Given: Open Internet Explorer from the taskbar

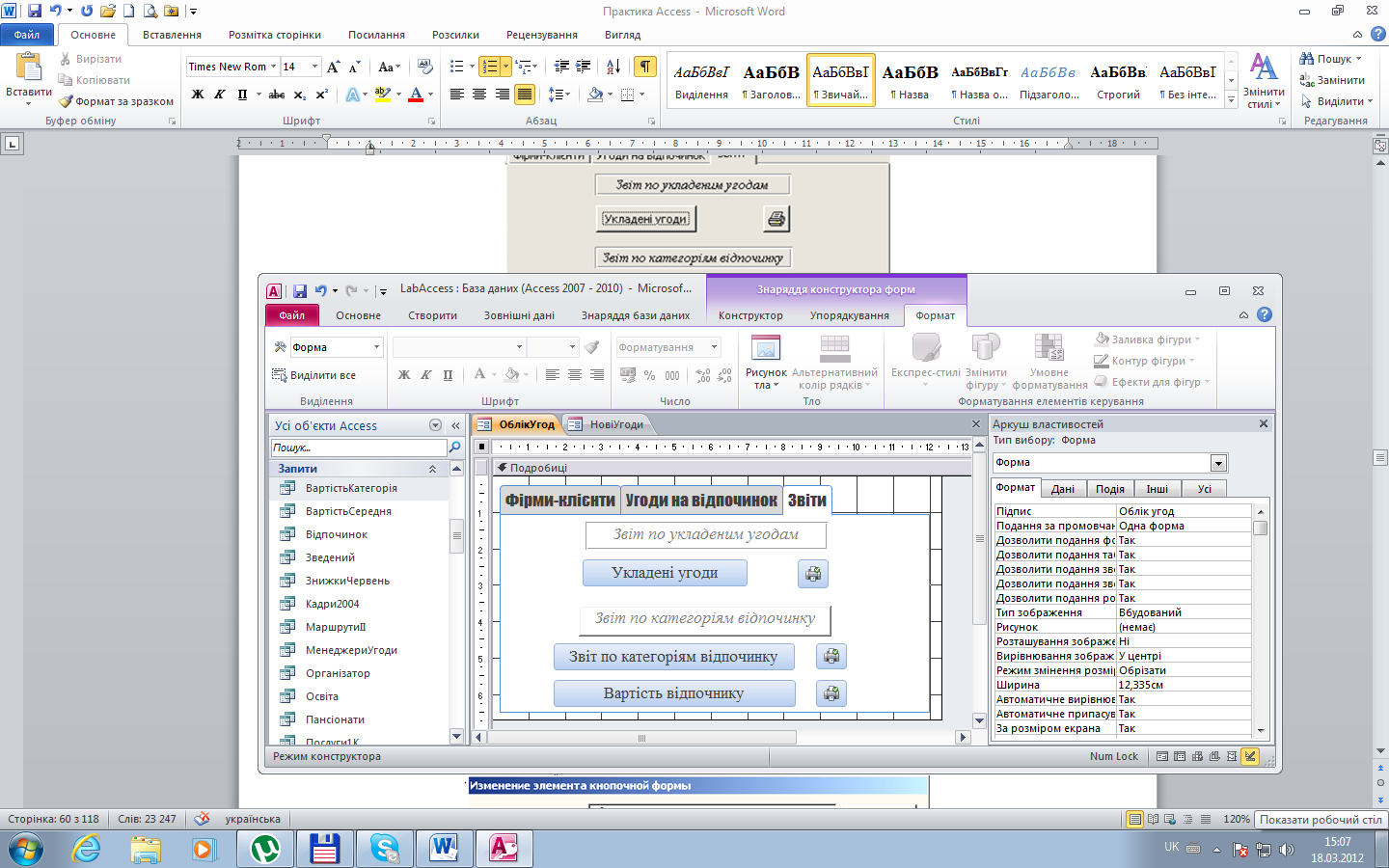Looking at the screenshot, I should pos(87,849).
